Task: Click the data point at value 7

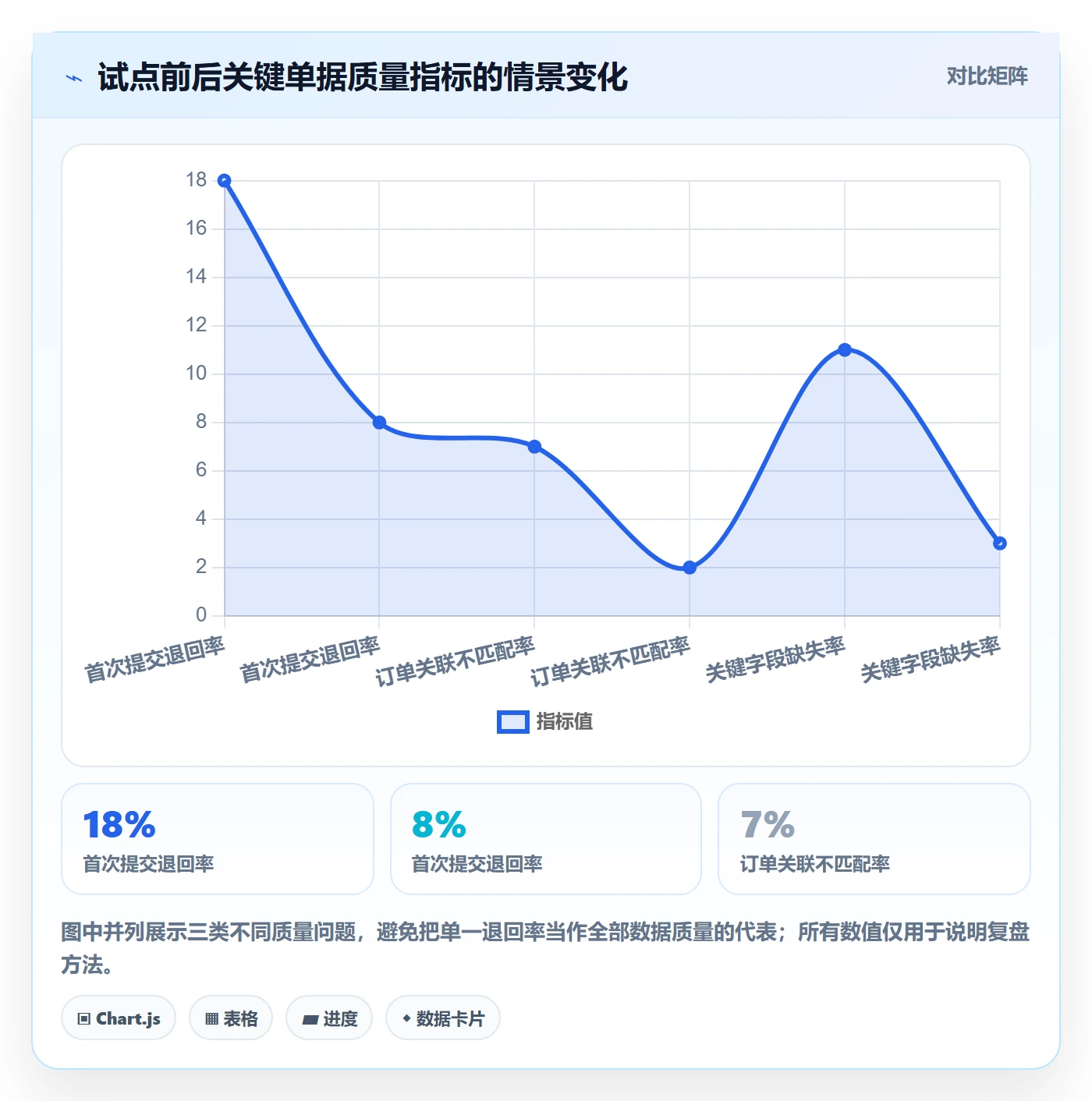Action: click(x=534, y=447)
